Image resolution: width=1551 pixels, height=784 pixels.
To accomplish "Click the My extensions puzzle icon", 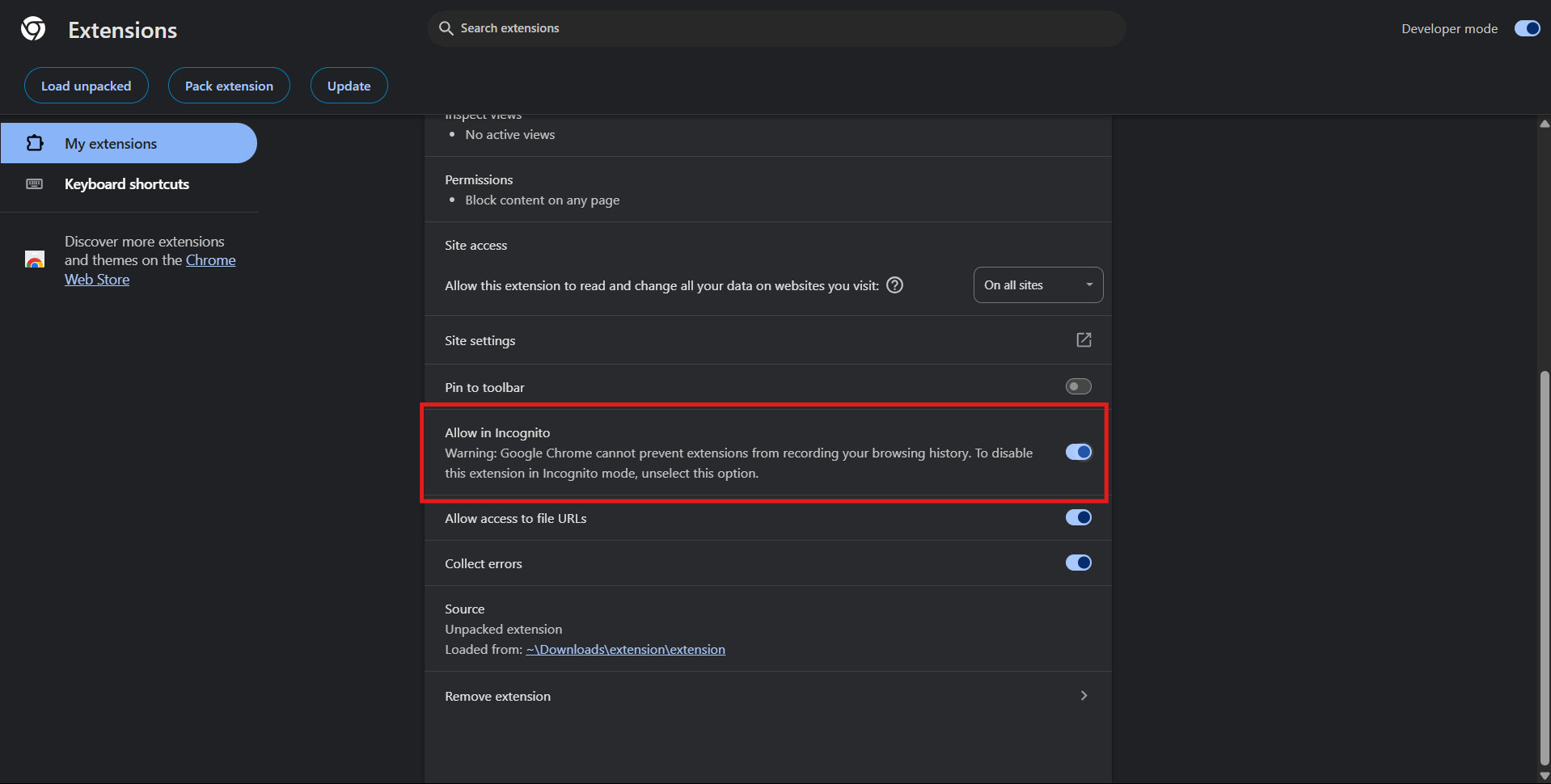I will [35, 143].
